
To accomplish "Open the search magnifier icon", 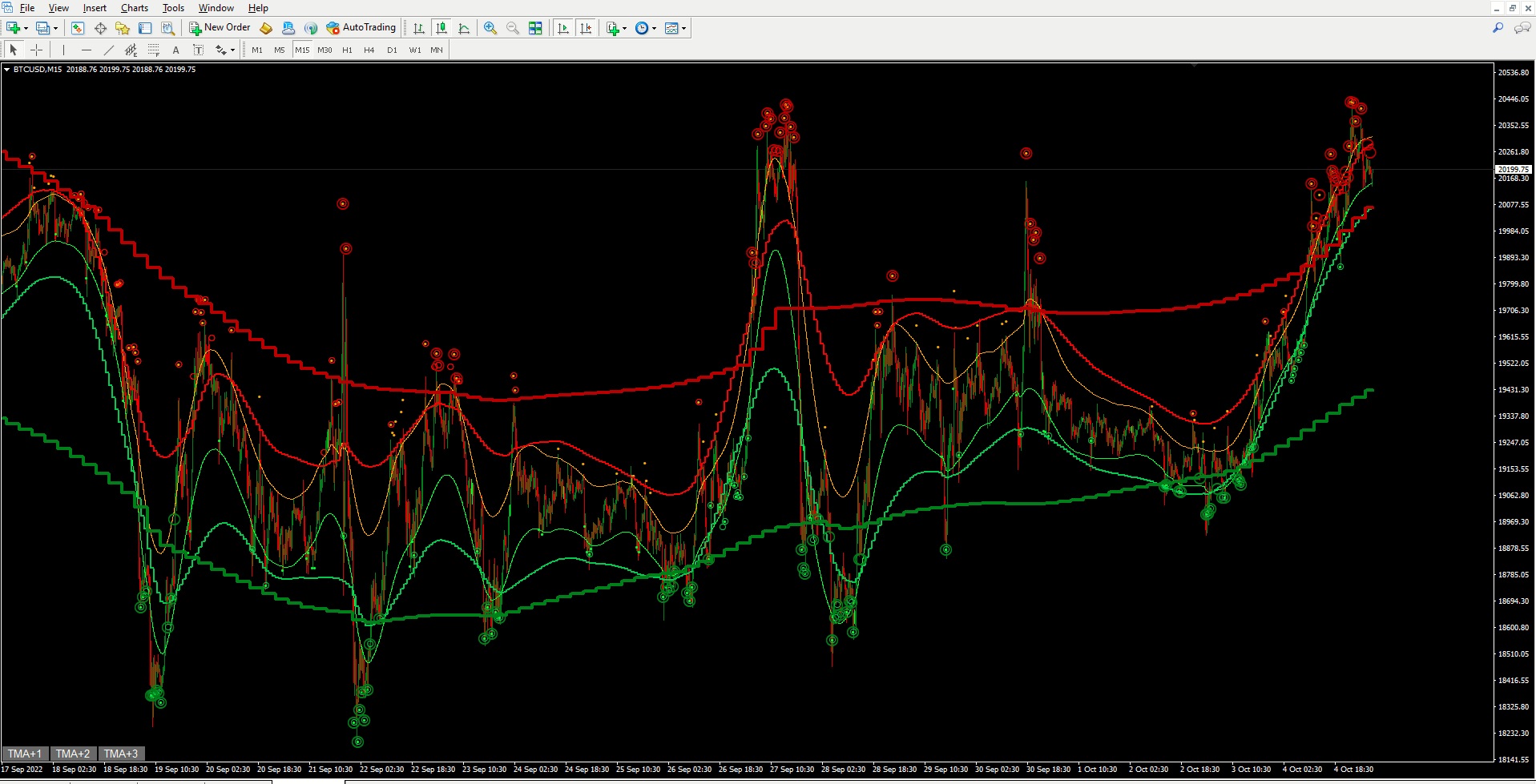I will tap(1498, 28).
